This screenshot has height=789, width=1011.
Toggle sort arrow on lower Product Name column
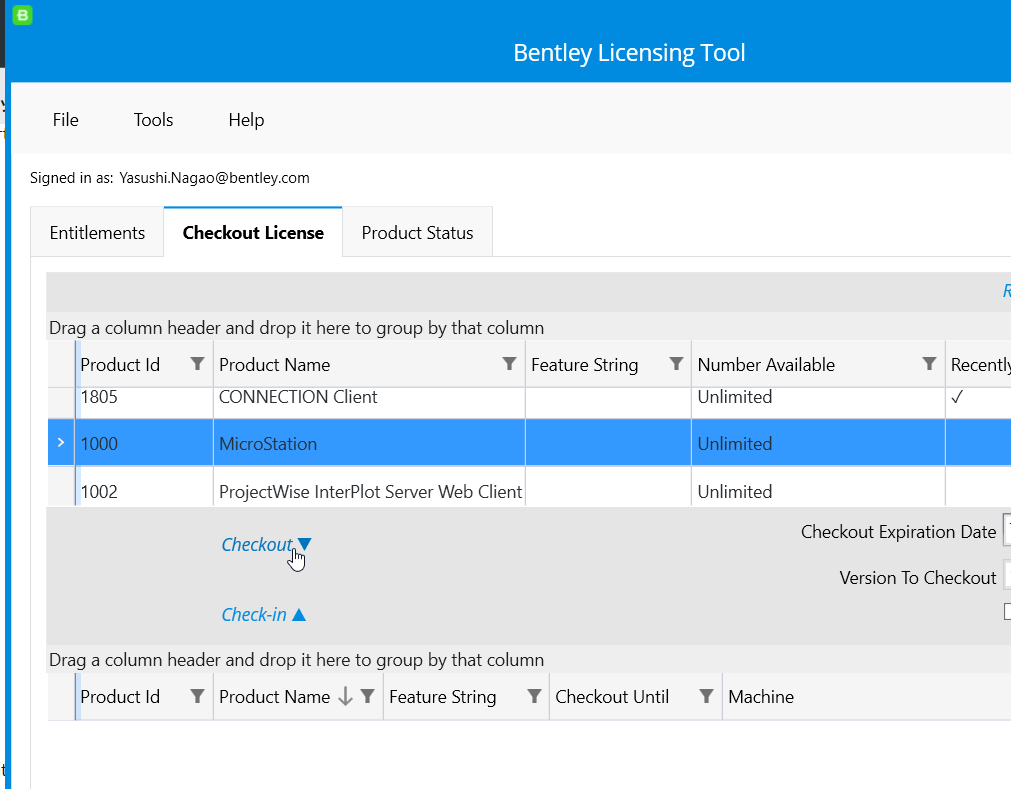(346, 696)
